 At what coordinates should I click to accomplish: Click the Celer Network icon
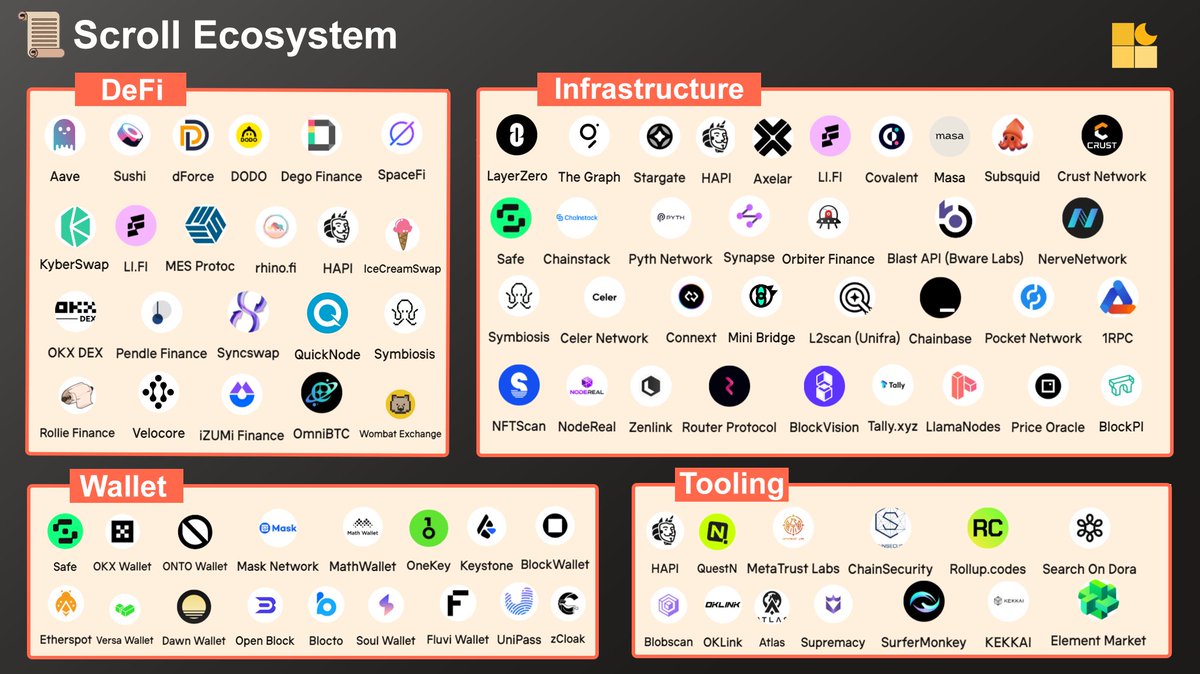(604, 296)
